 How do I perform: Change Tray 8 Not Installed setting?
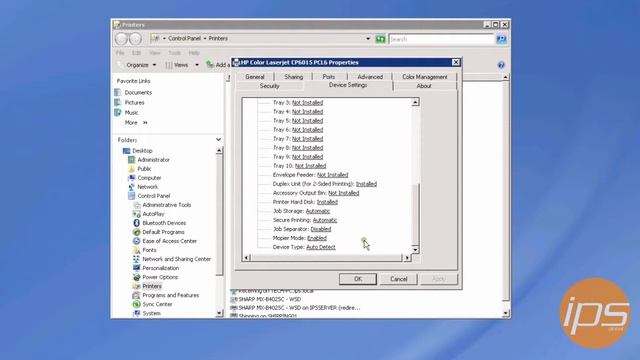pyautogui.click(x=307, y=148)
